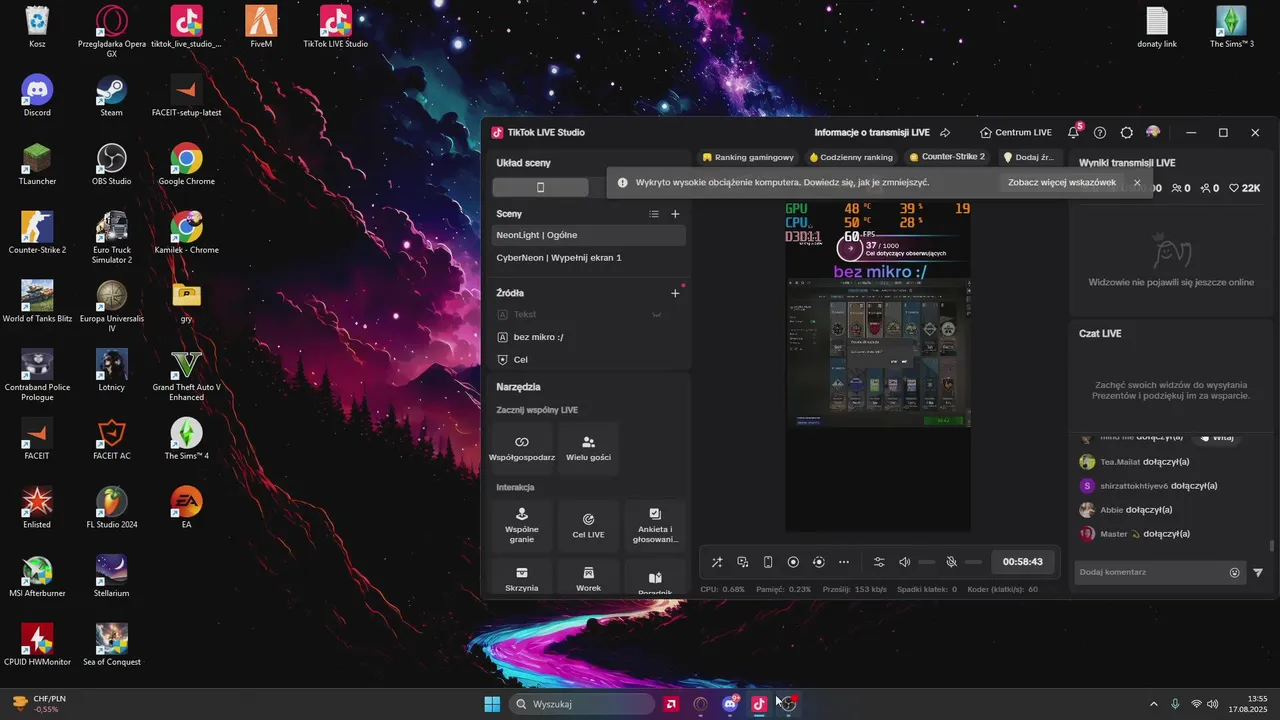Click the mobile phone preview icon

click(x=768, y=562)
